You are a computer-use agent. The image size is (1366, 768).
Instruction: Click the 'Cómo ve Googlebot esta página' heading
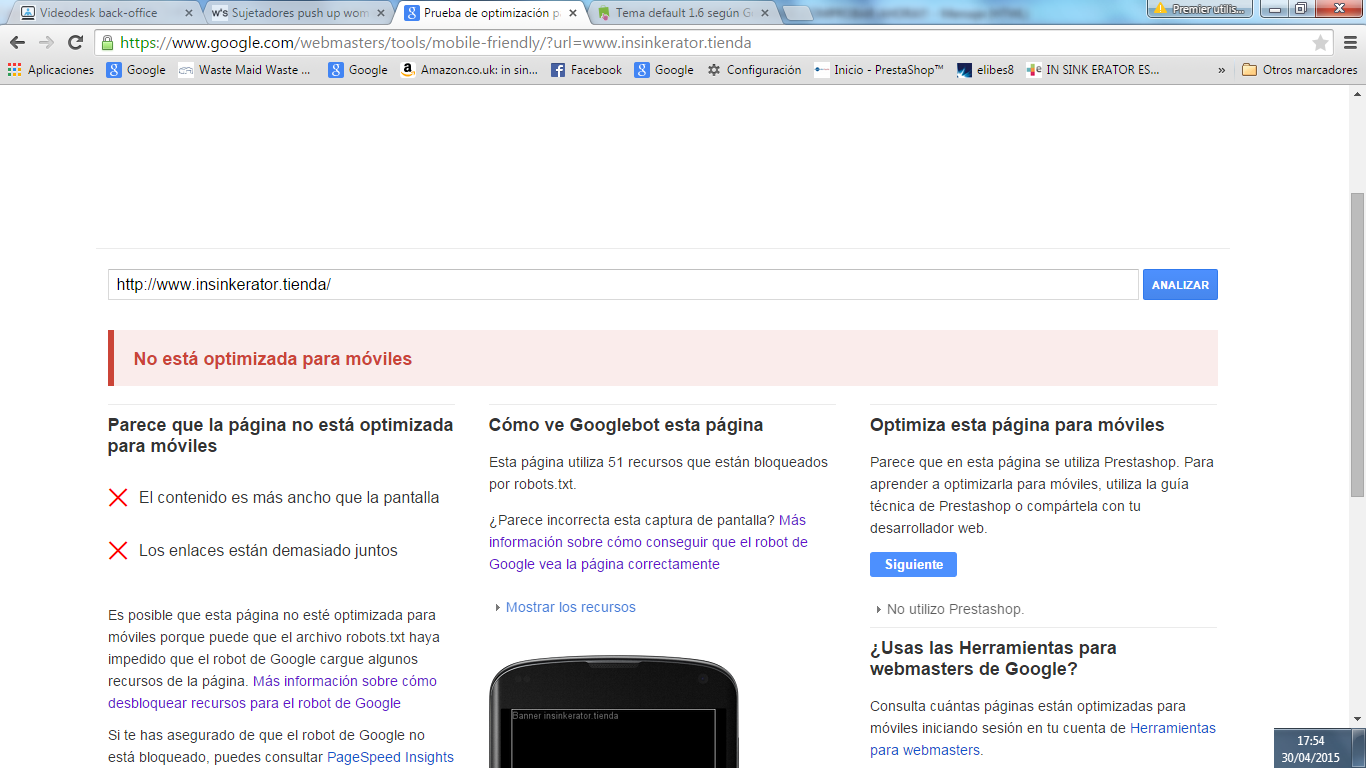(626, 425)
